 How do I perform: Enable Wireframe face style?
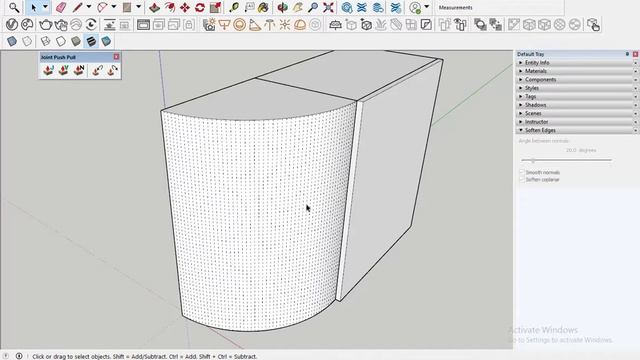pos(45,41)
